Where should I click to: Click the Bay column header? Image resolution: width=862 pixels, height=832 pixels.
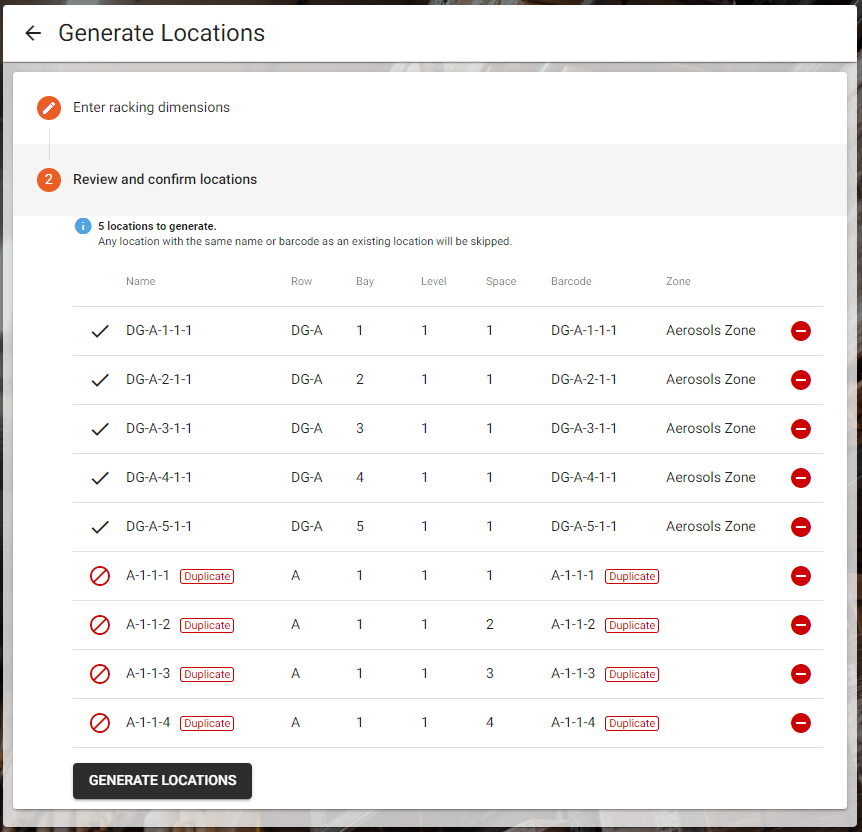[x=365, y=282]
